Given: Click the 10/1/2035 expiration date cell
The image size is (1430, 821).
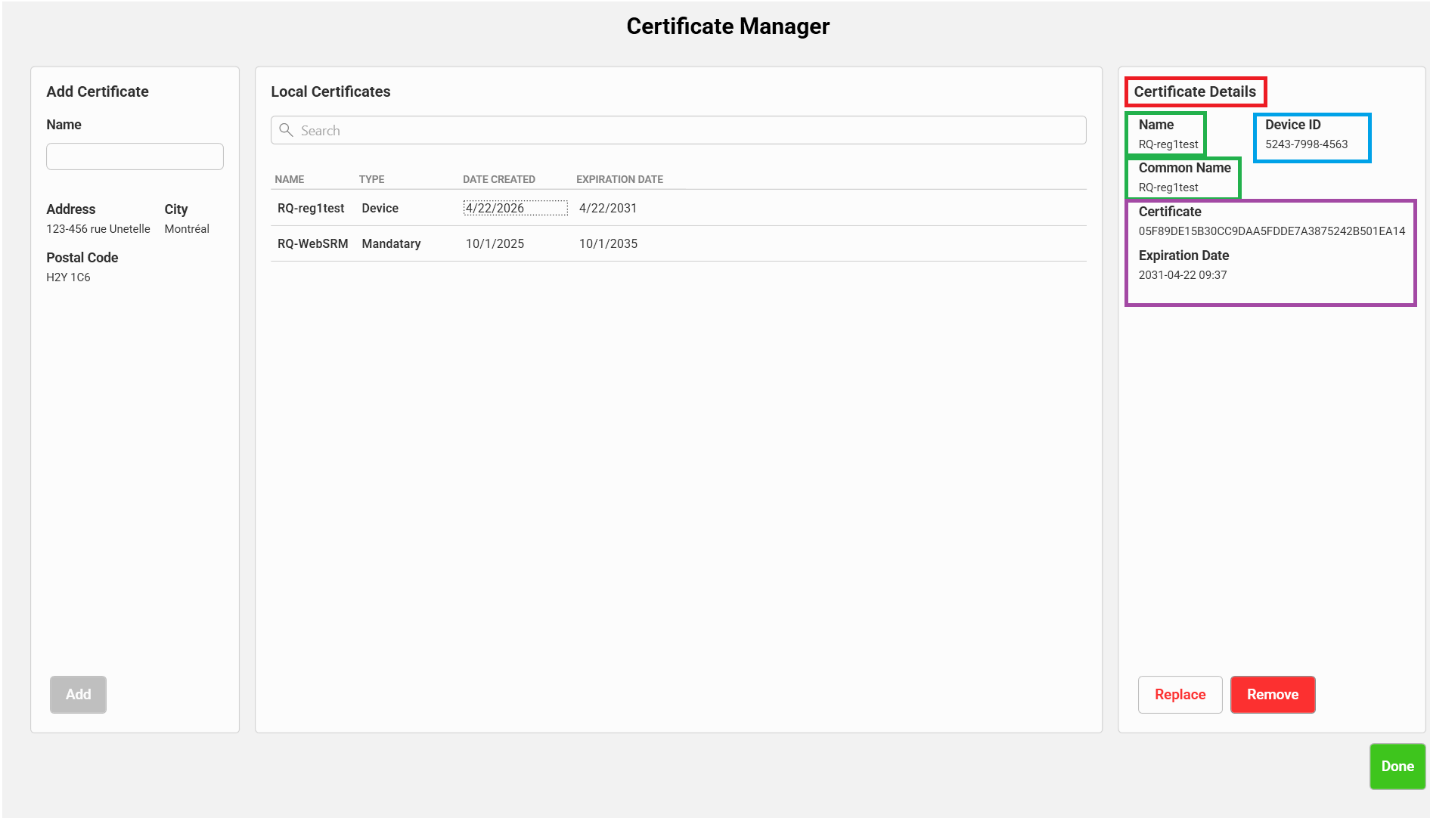Looking at the screenshot, I should pos(608,244).
